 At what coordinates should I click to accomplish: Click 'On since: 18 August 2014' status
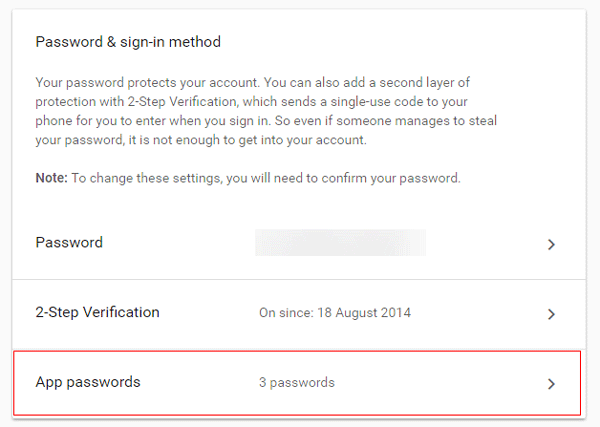click(x=335, y=313)
